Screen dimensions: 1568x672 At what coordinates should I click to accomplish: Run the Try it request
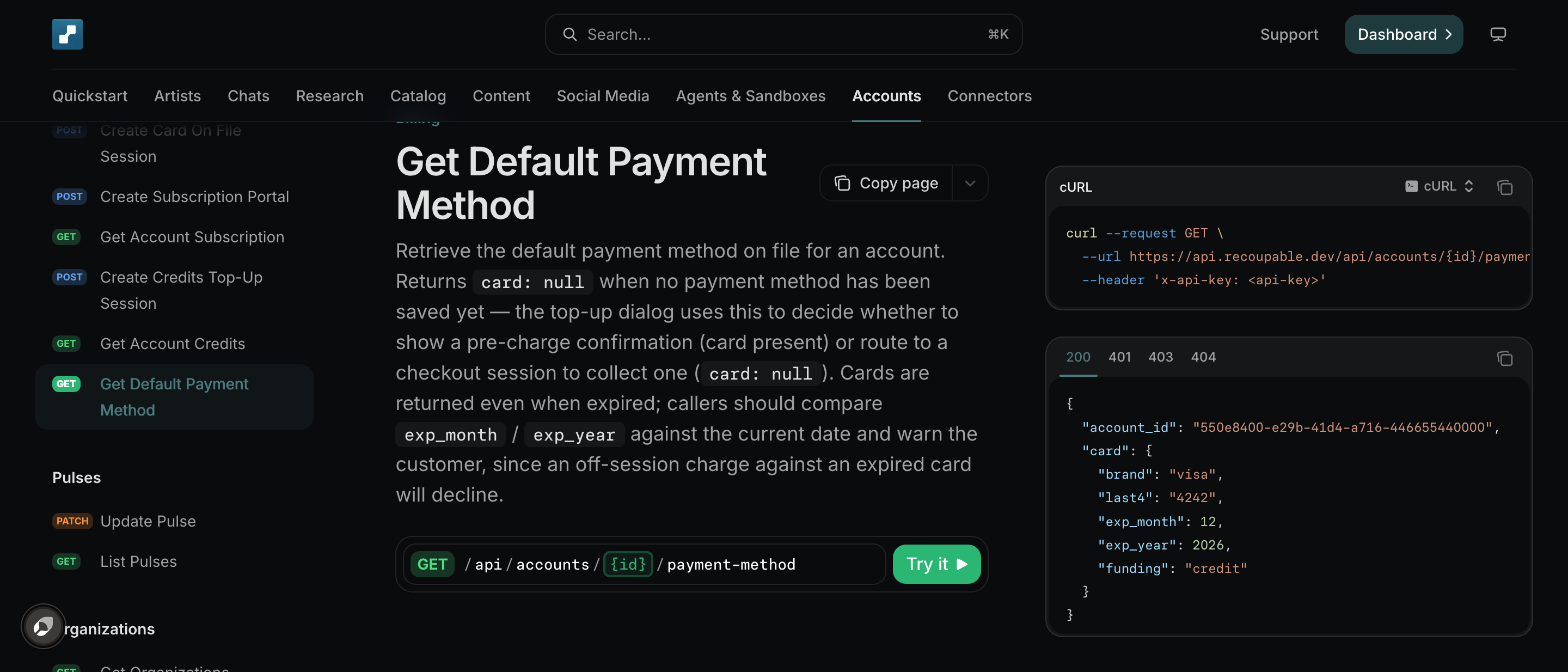(936, 564)
